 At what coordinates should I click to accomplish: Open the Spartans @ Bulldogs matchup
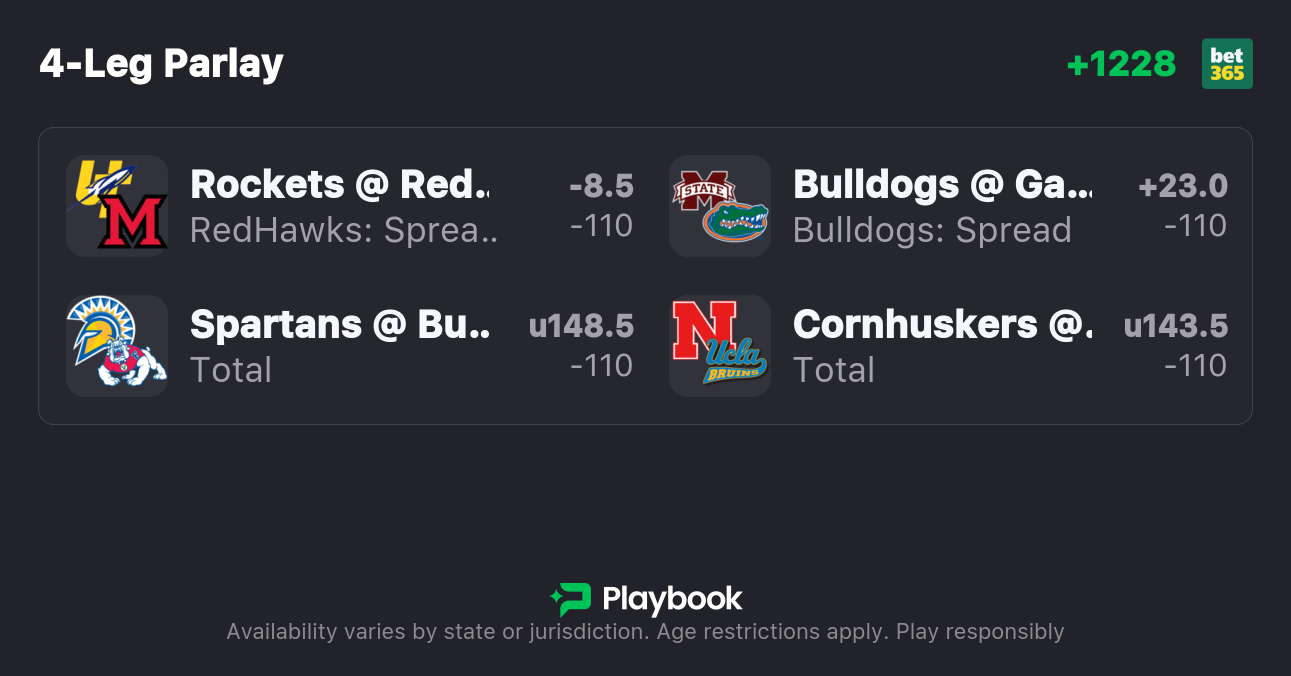coord(340,325)
